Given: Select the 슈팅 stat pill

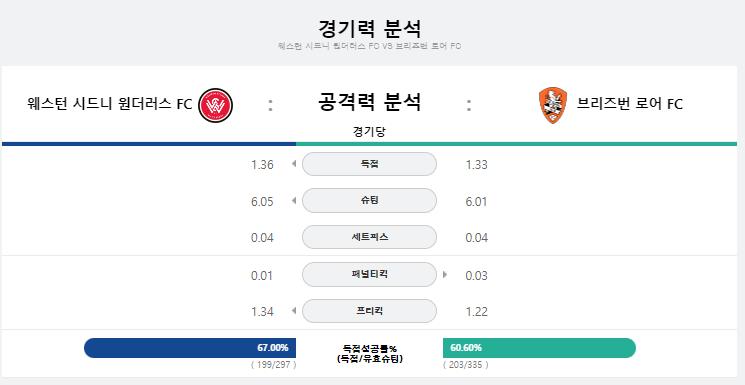Looking at the screenshot, I should click(x=369, y=201).
